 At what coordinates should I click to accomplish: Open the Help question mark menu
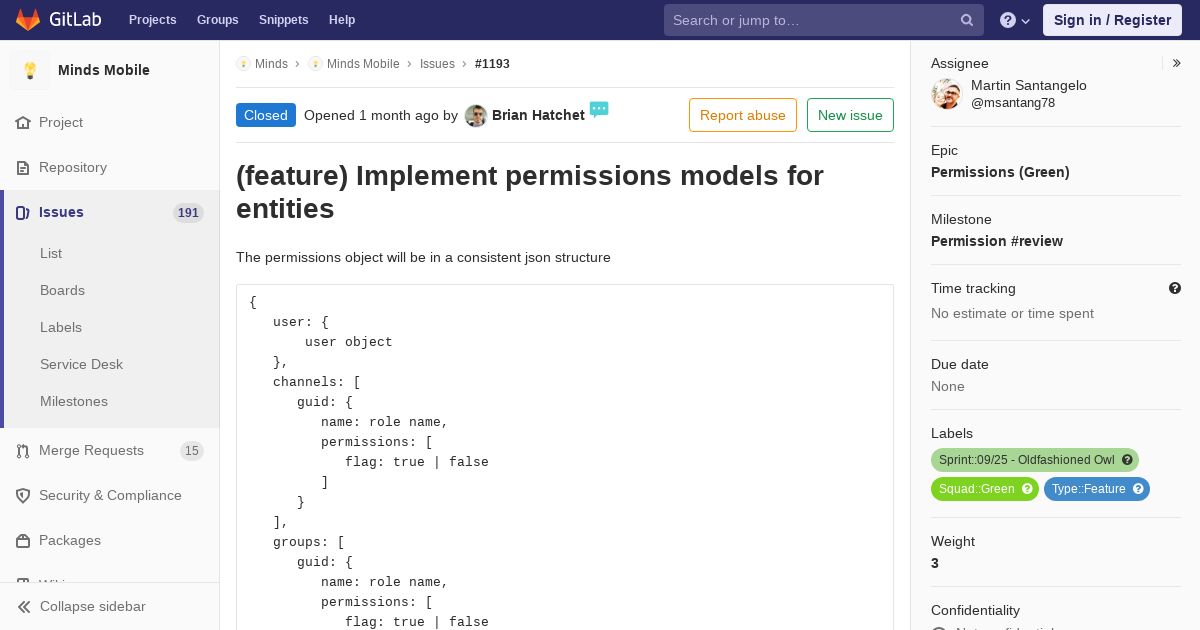click(1015, 20)
